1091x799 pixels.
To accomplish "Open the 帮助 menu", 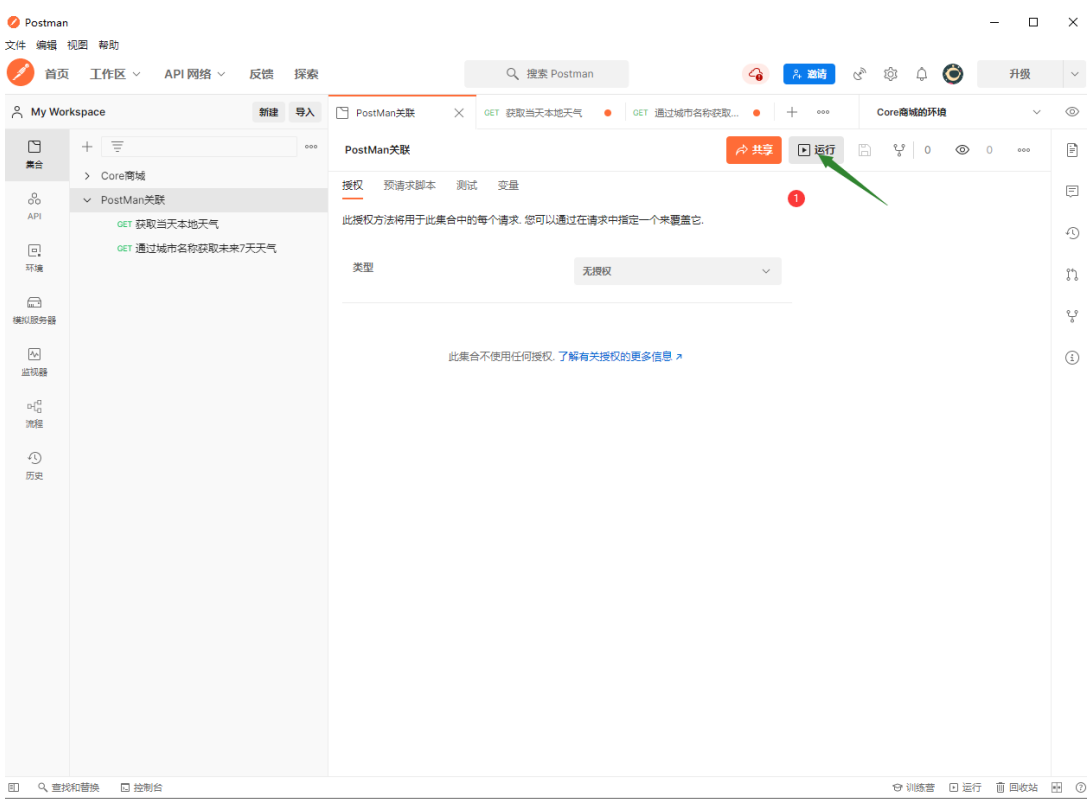I will (109, 45).
